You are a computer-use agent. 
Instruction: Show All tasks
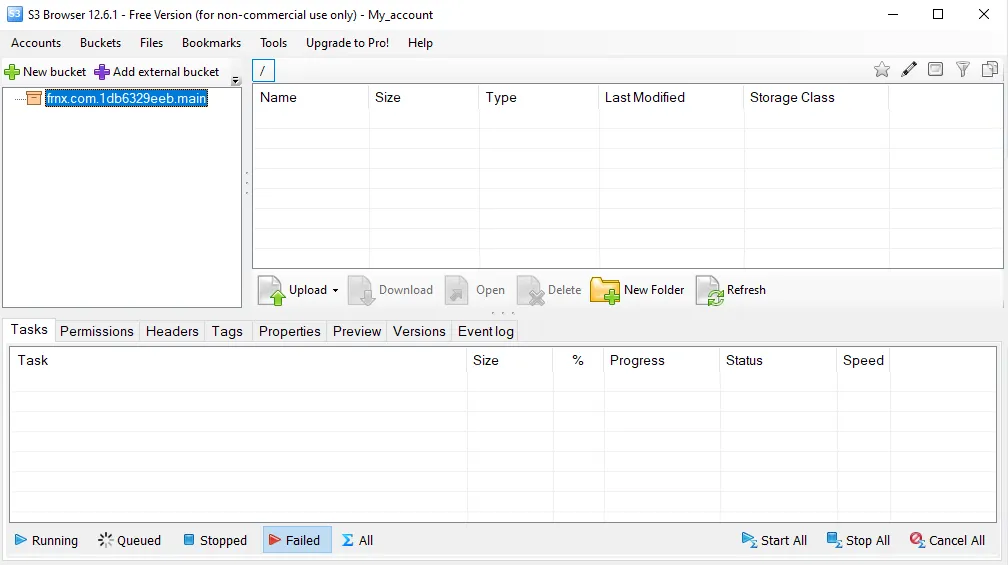(x=357, y=541)
